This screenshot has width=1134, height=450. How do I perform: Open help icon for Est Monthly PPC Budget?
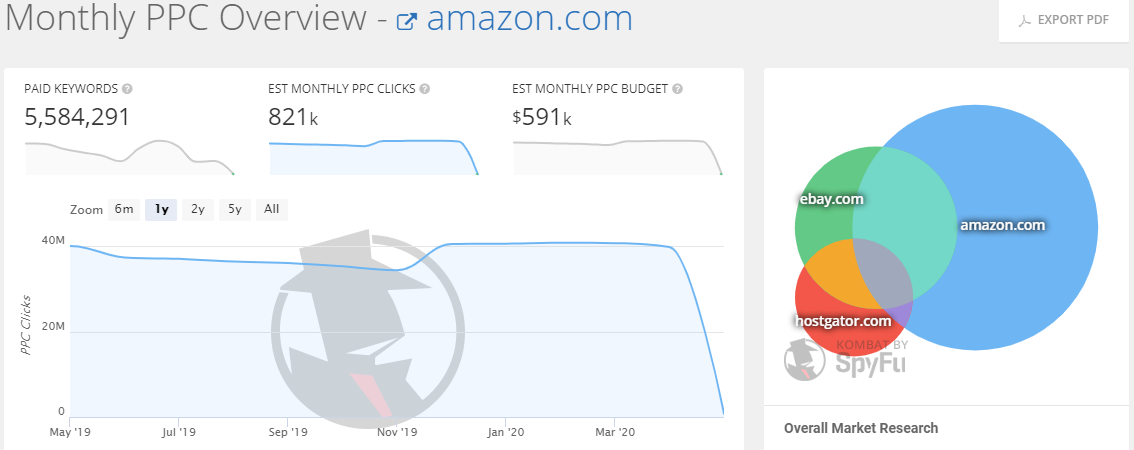677,89
